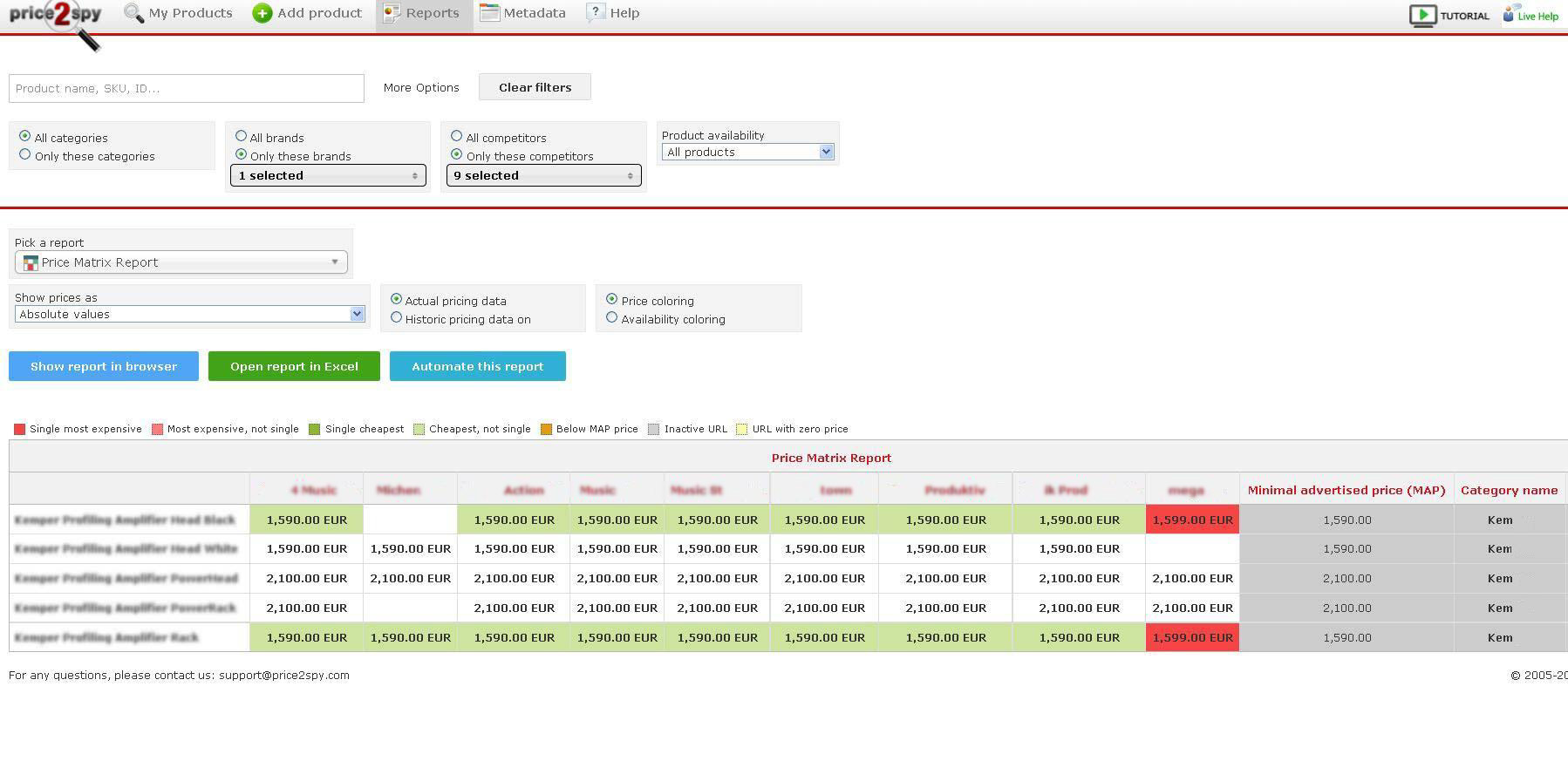
Task: Open the brands '1 selected' dropdown
Action: point(328,175)
